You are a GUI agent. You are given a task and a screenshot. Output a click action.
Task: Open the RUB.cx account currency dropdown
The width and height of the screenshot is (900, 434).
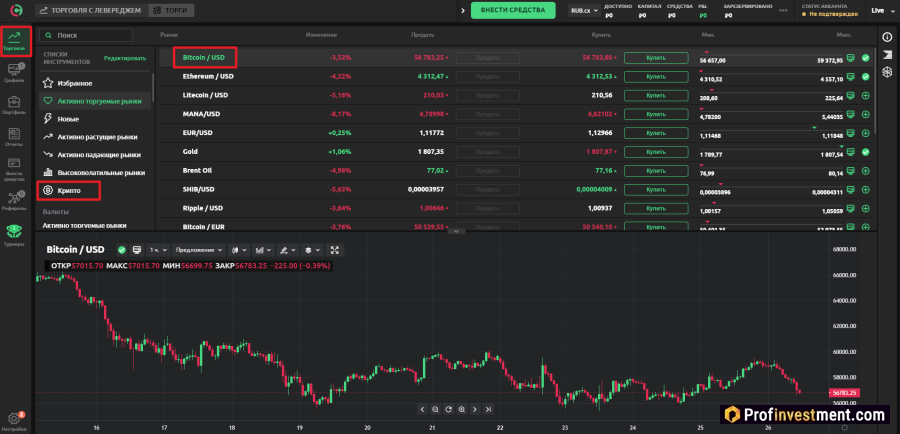[x=584, y=11]
